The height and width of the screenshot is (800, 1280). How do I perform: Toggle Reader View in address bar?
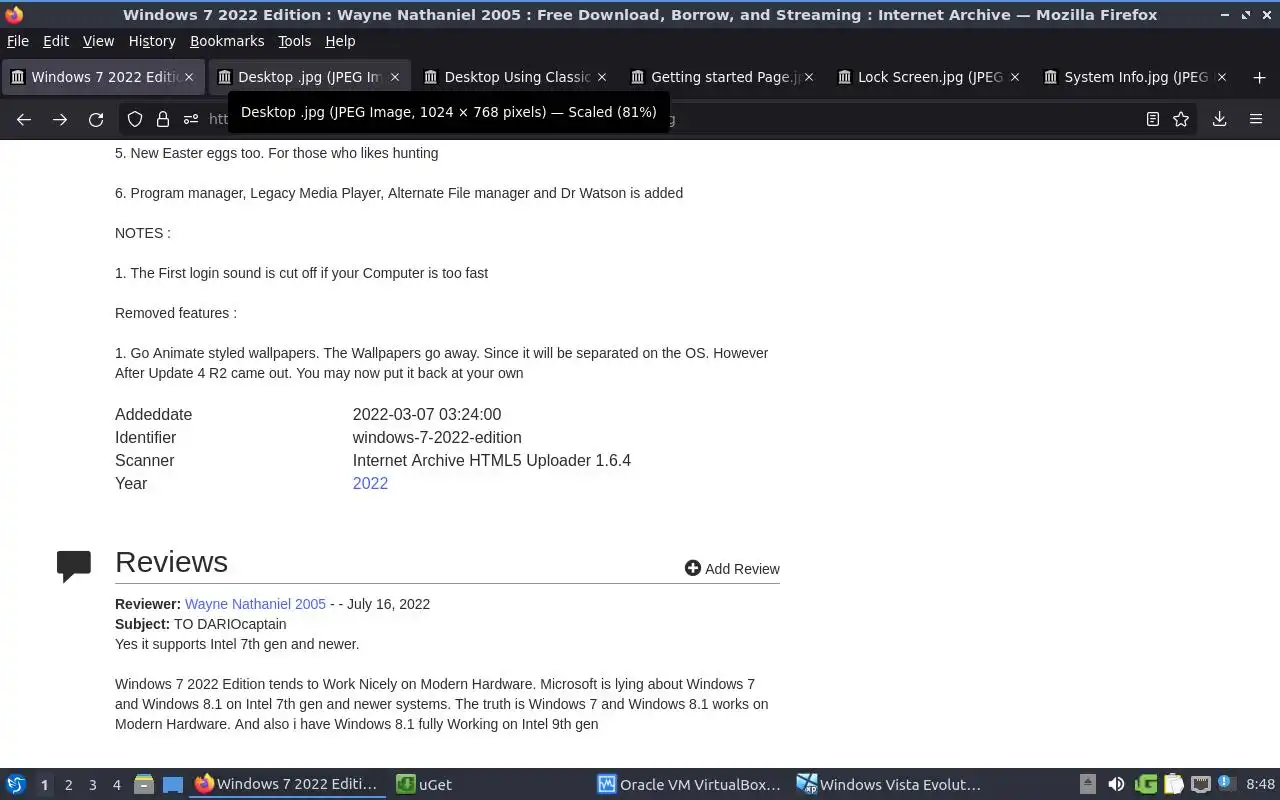1153,119
